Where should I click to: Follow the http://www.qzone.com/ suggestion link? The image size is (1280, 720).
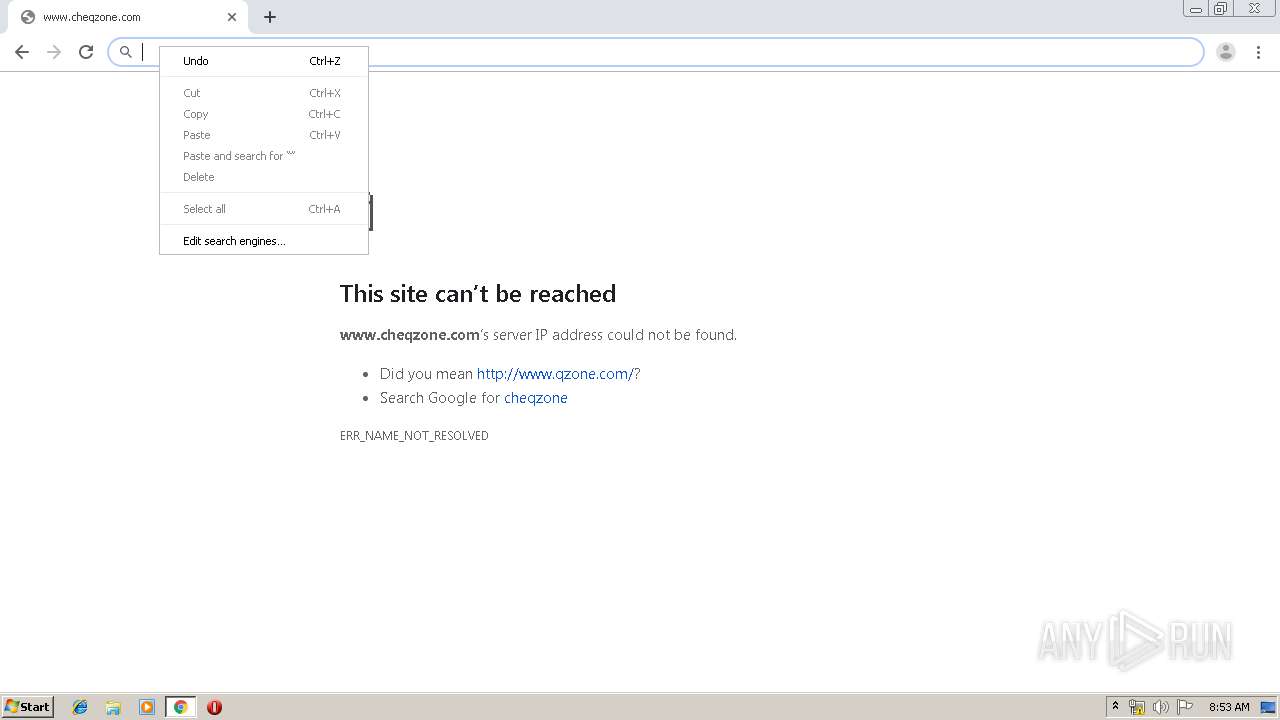[x=555, y=374]
